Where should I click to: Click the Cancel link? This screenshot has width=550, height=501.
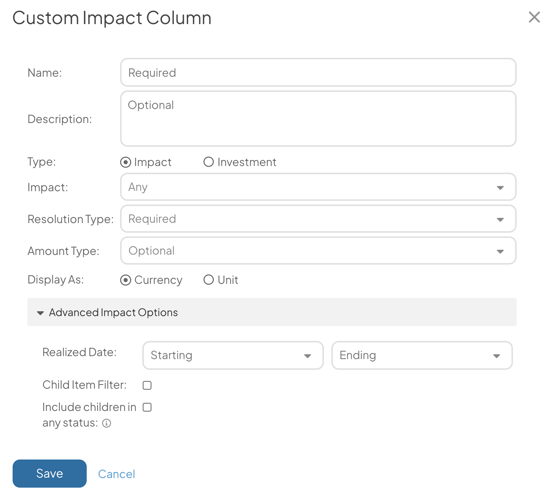[x=116, y=474]
